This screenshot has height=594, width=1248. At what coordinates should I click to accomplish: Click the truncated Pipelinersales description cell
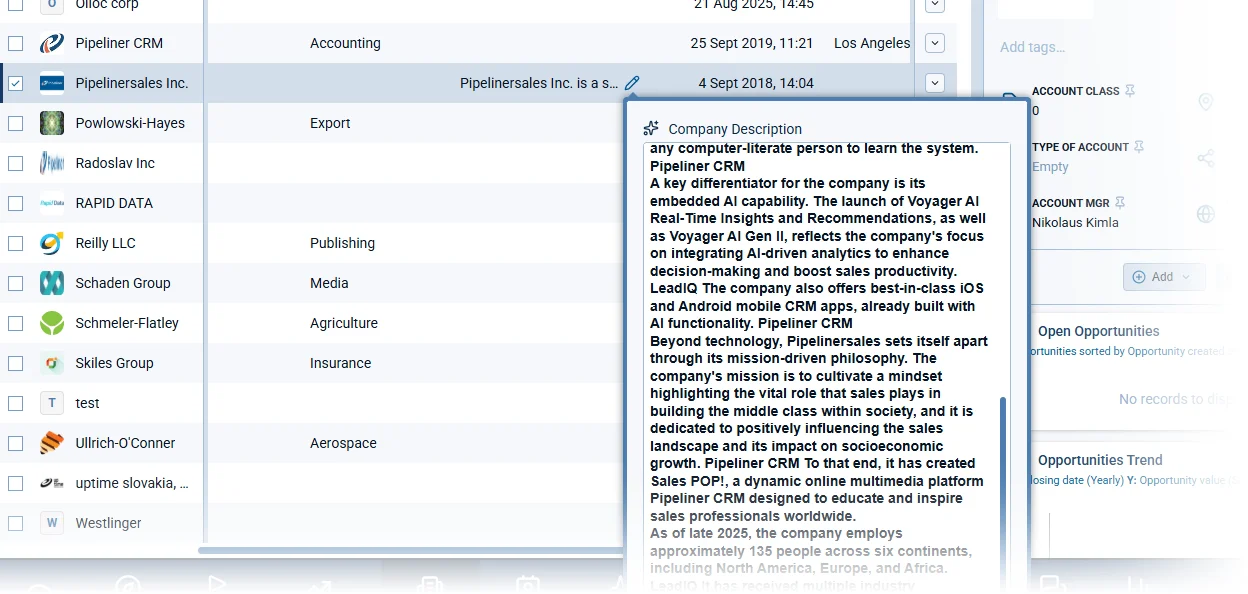pyautogui.click(x=539, y=83)
